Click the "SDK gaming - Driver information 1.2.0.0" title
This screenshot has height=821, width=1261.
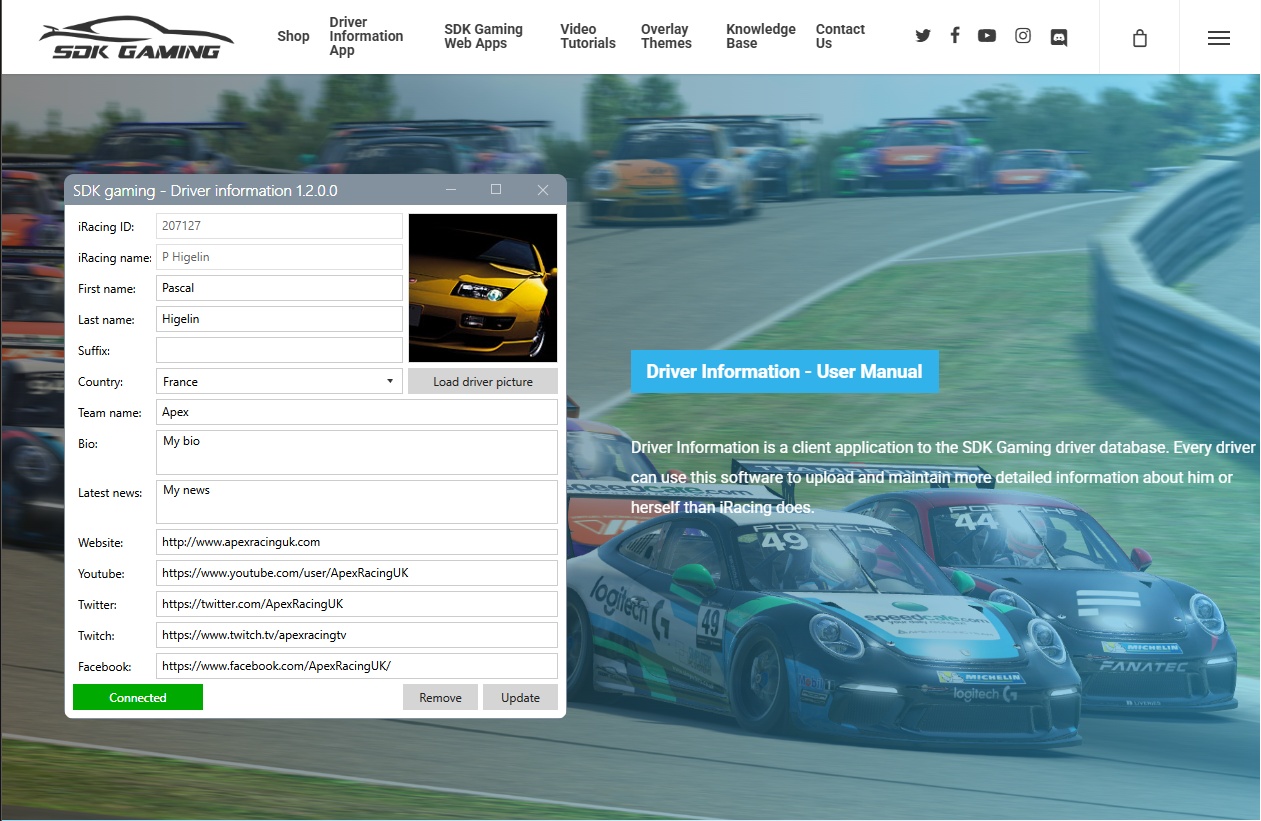point(205,190)
